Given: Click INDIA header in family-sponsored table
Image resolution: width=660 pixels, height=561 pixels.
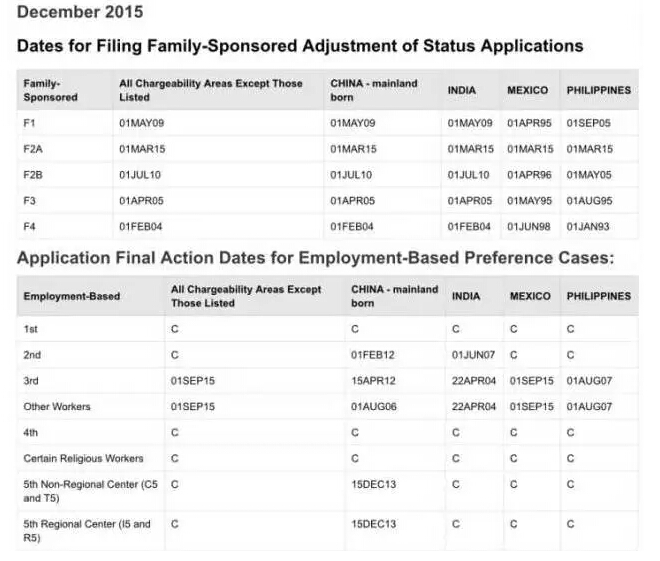Looking at the screenshot, I should click(x=462, y=90).
